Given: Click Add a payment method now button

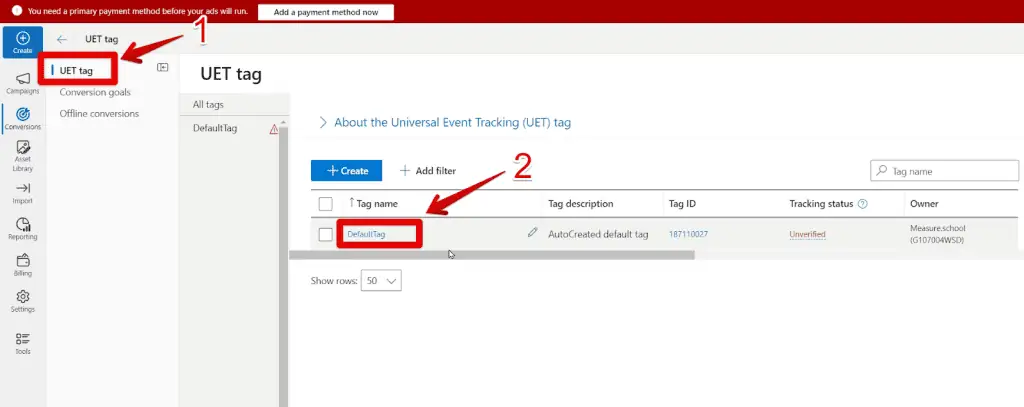Looking at the screenshot, I should 326,12.
